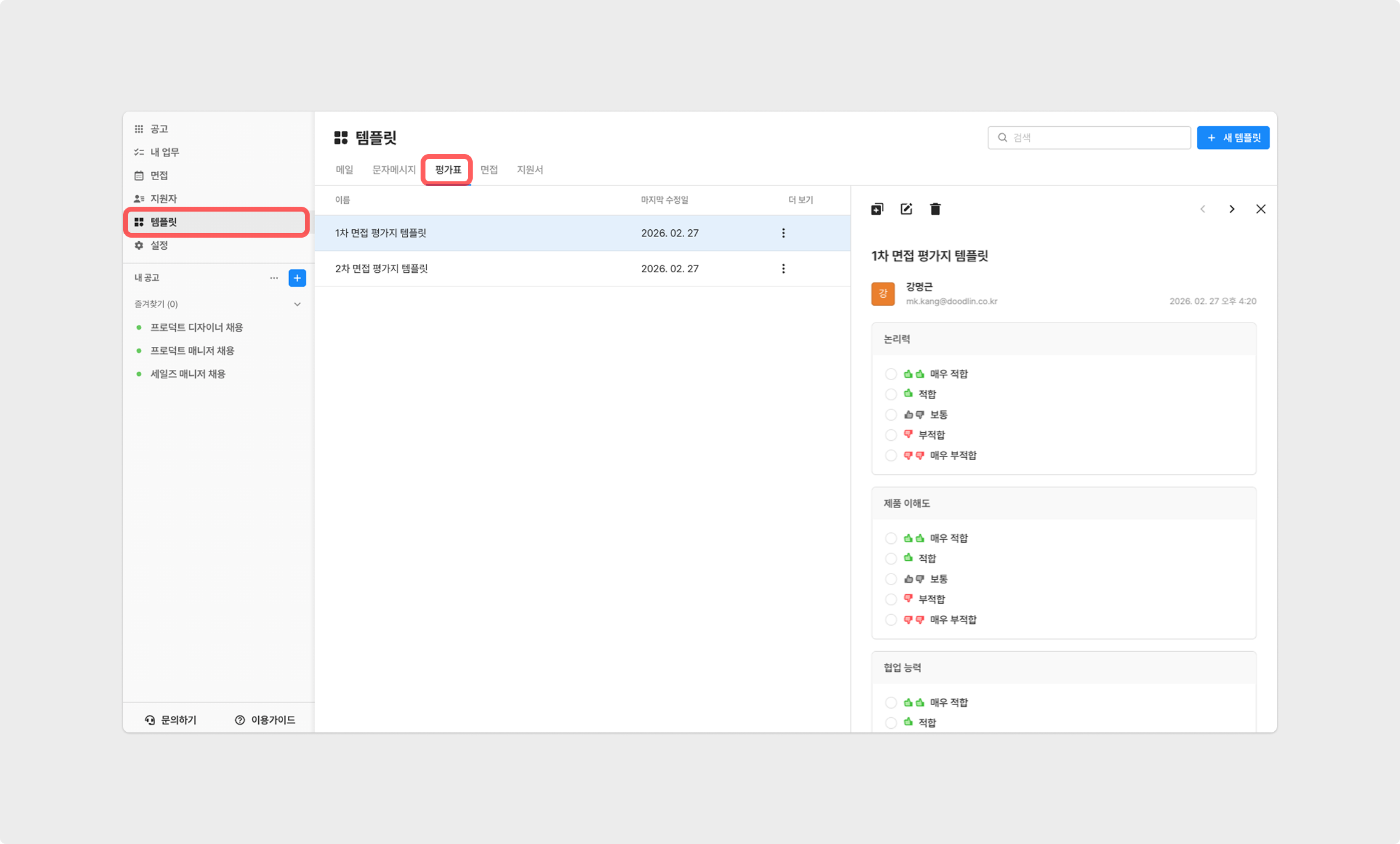Click blue plus icon beside 내 공고

click(x=297, y=278)
